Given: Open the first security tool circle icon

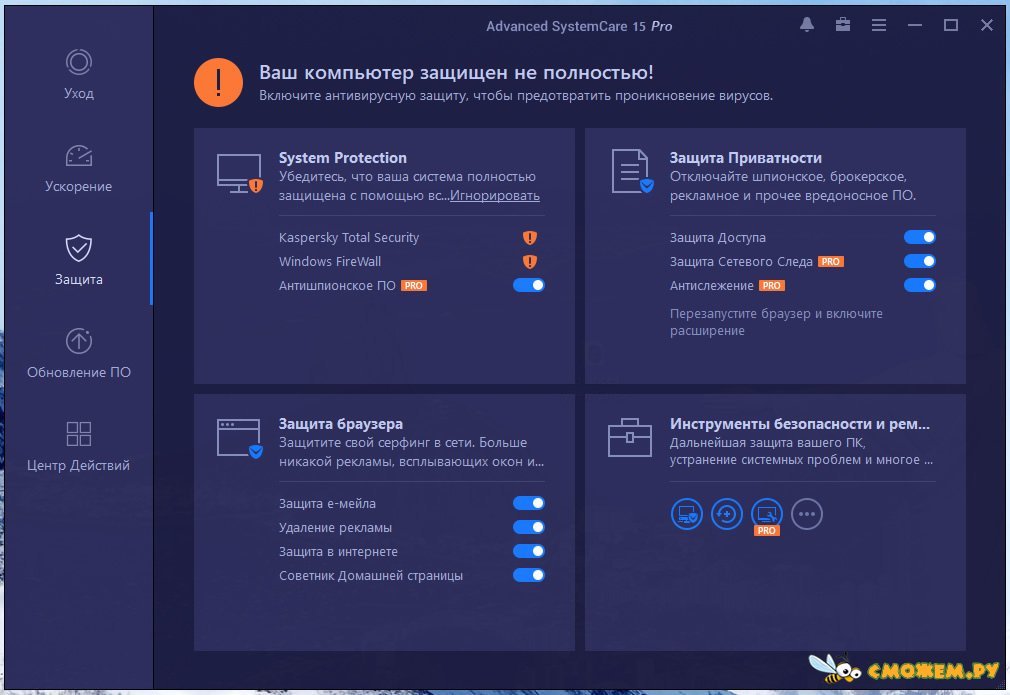Looking at the screenshot, I should 687,515.
